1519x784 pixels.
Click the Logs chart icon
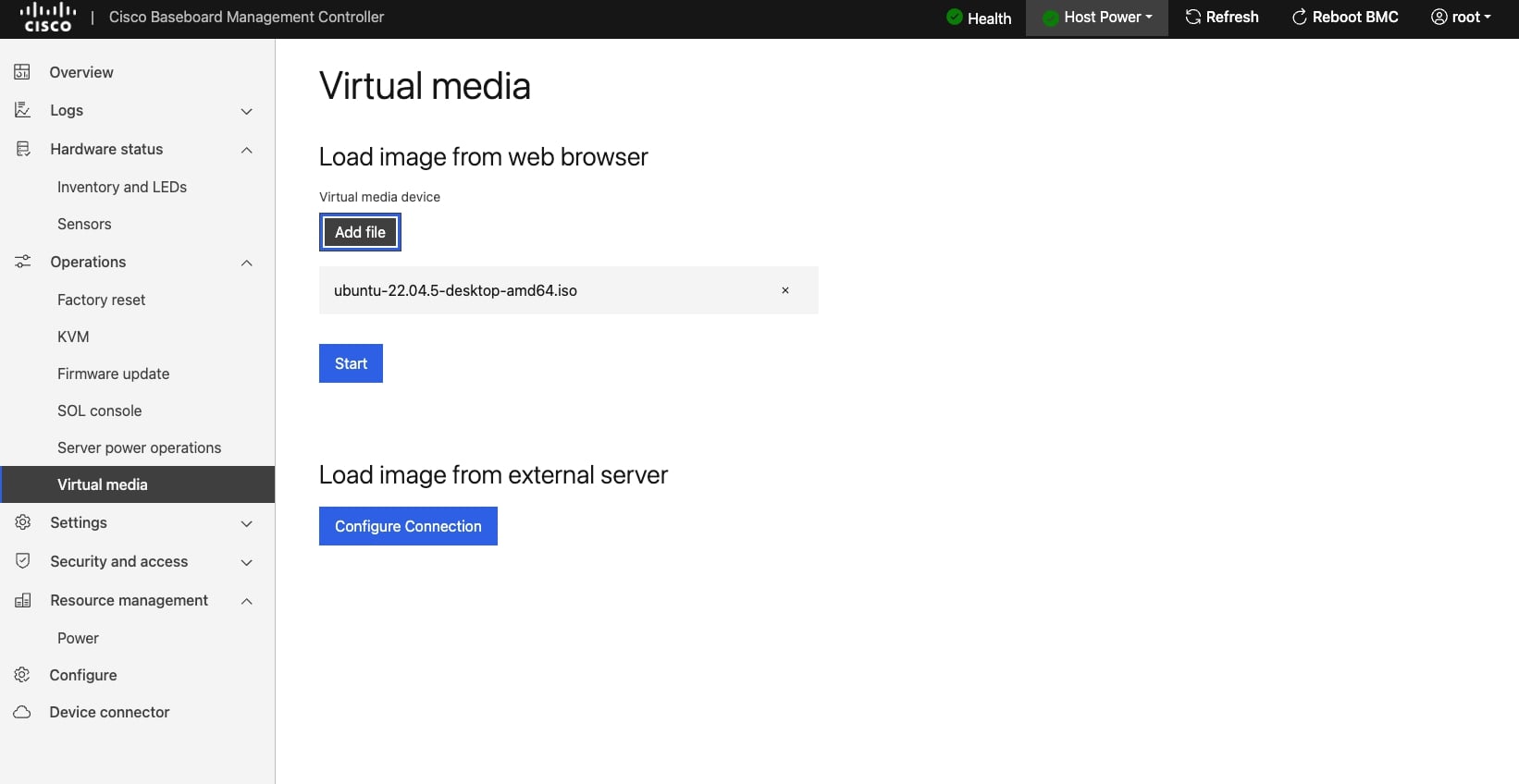[22, 110]
